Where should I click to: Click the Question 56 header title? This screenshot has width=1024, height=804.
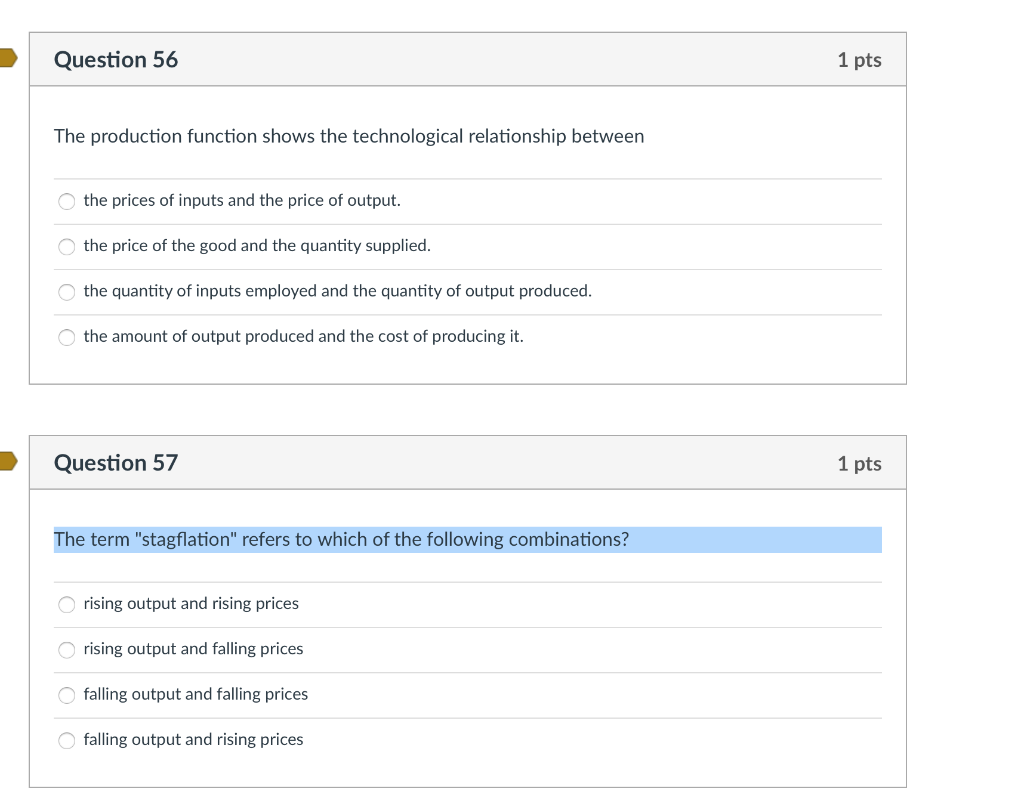point(116,60)
